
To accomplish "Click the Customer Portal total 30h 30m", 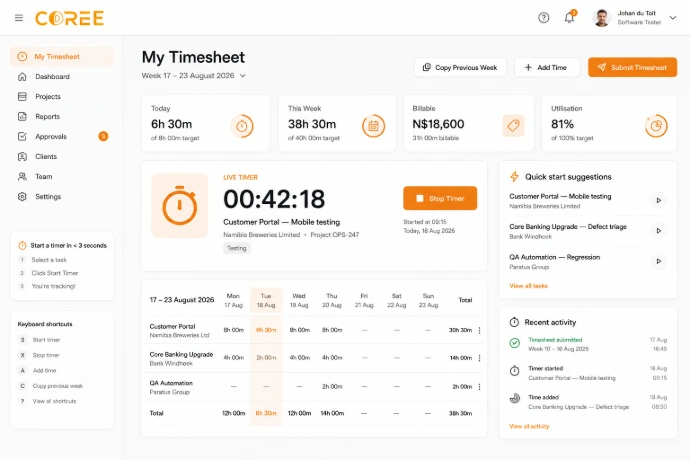I will [x=460, y=330].
